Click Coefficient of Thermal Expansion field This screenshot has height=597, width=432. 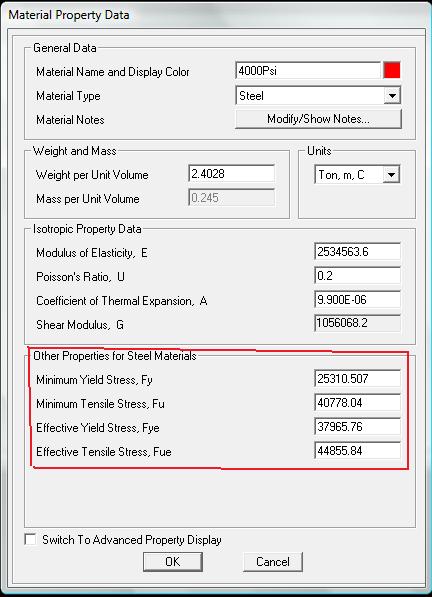[357, 300]
